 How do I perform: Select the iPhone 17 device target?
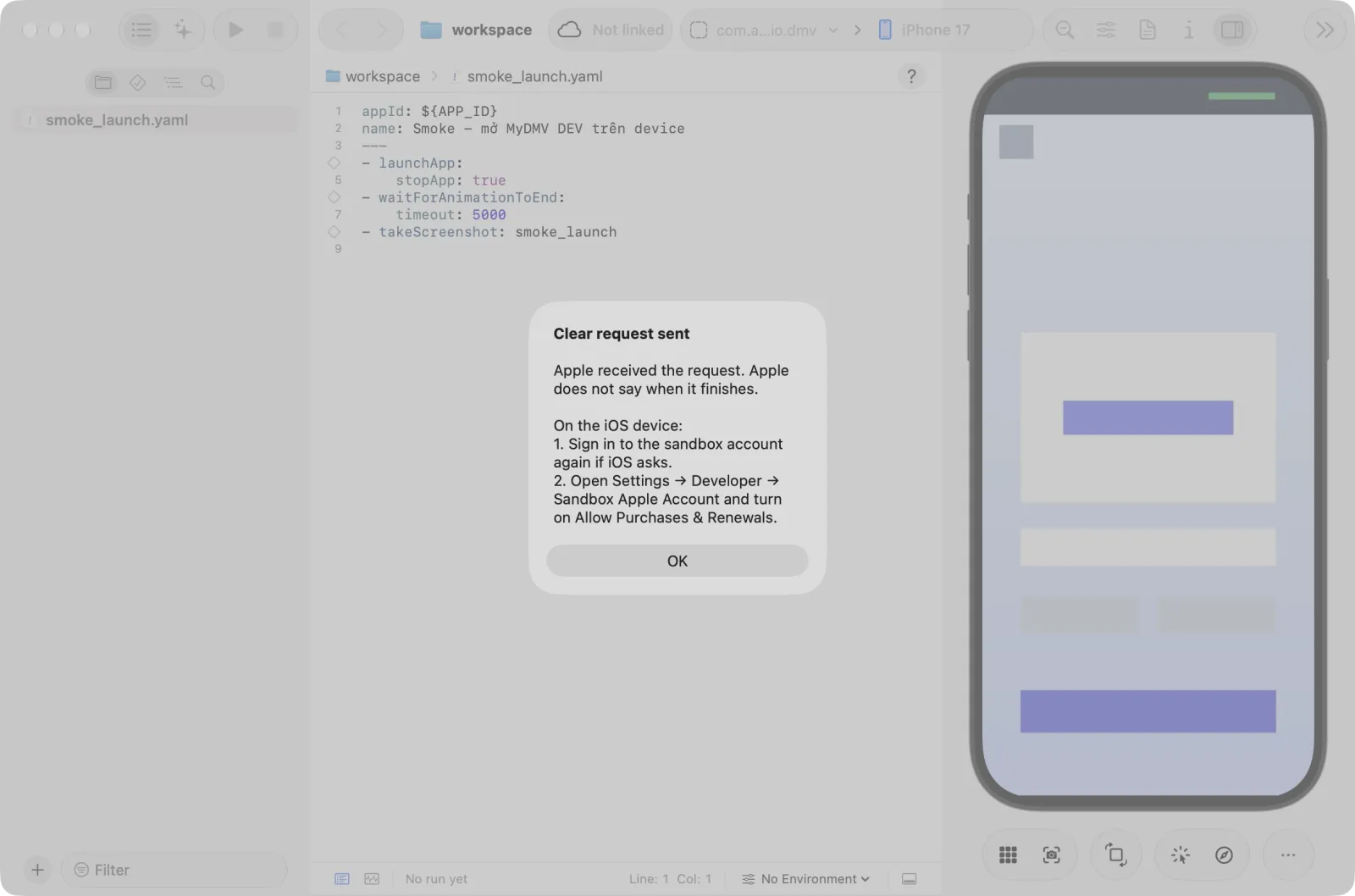coord(924,30)
